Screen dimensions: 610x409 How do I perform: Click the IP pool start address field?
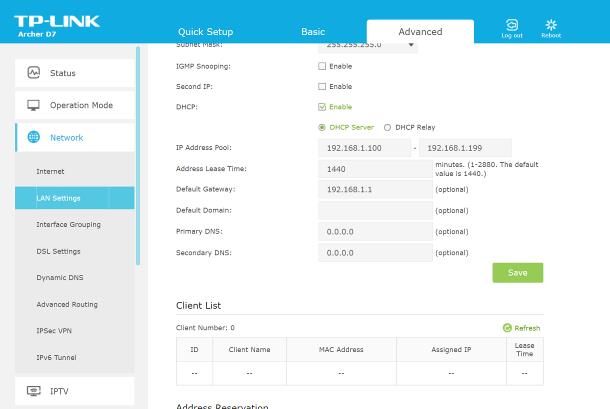tap(364, 148)
